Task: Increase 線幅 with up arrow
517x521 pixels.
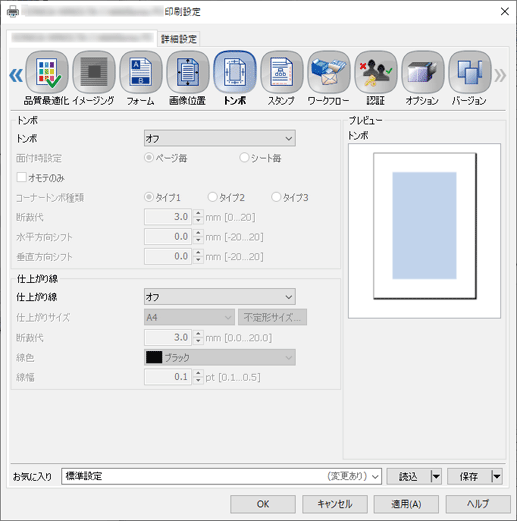Action: (198, 373)
